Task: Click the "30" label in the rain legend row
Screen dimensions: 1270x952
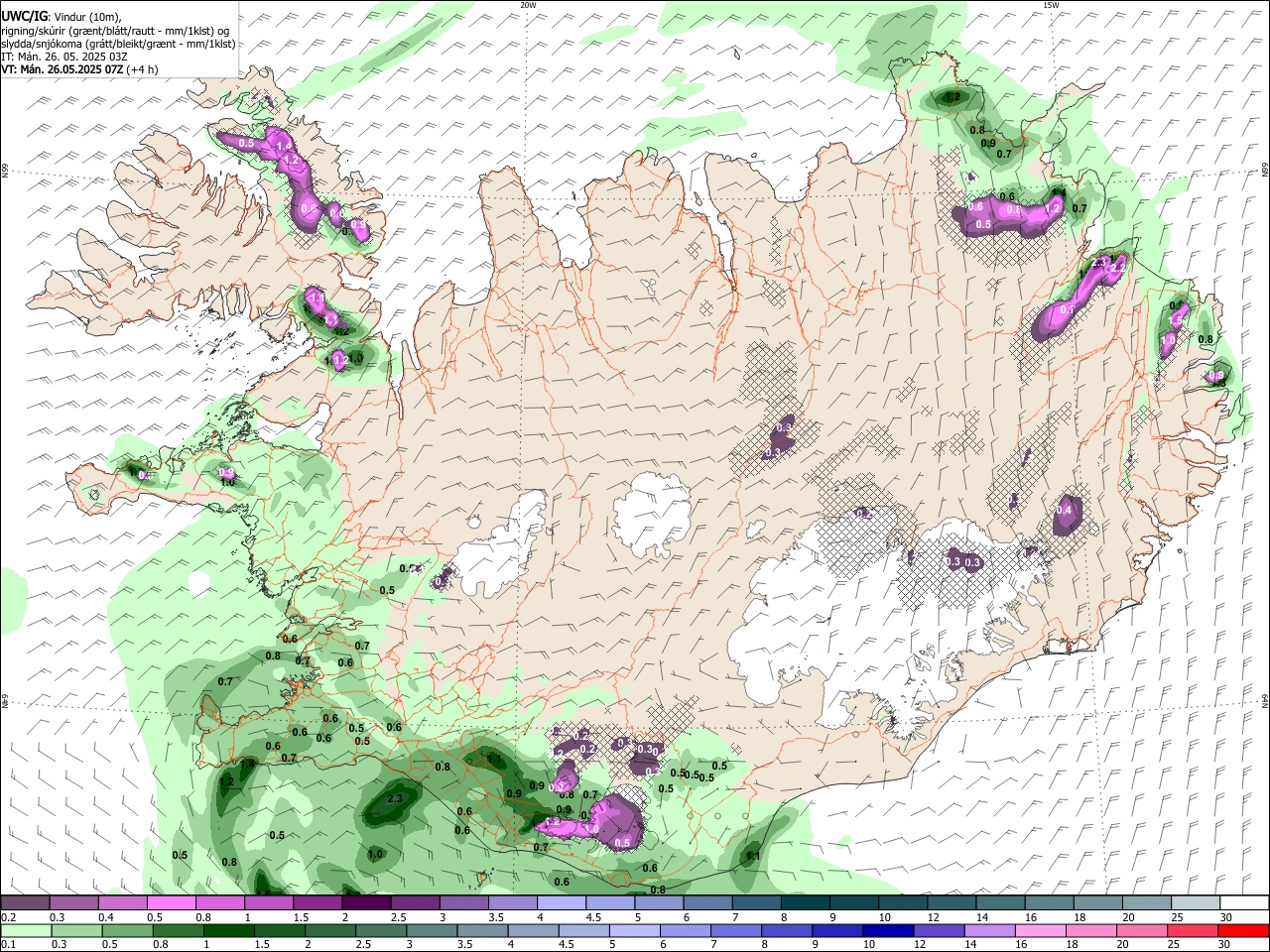Action: point(1226,944)
